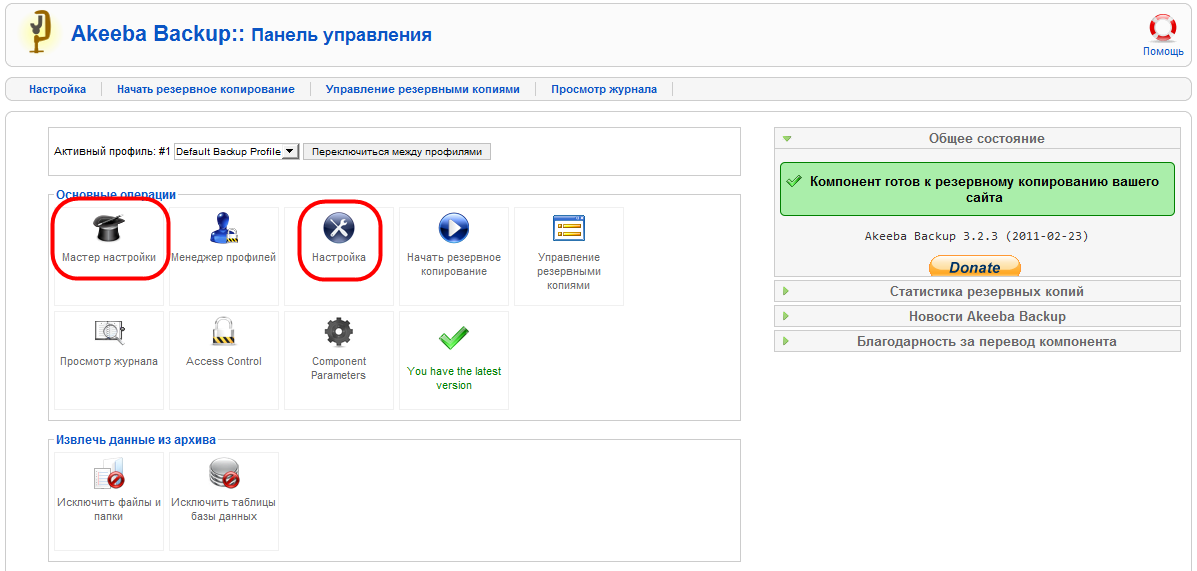This screenshot has width=1197, height=571.
Task: Open Управление резервными копиями list icon
Action: point(569,227)
